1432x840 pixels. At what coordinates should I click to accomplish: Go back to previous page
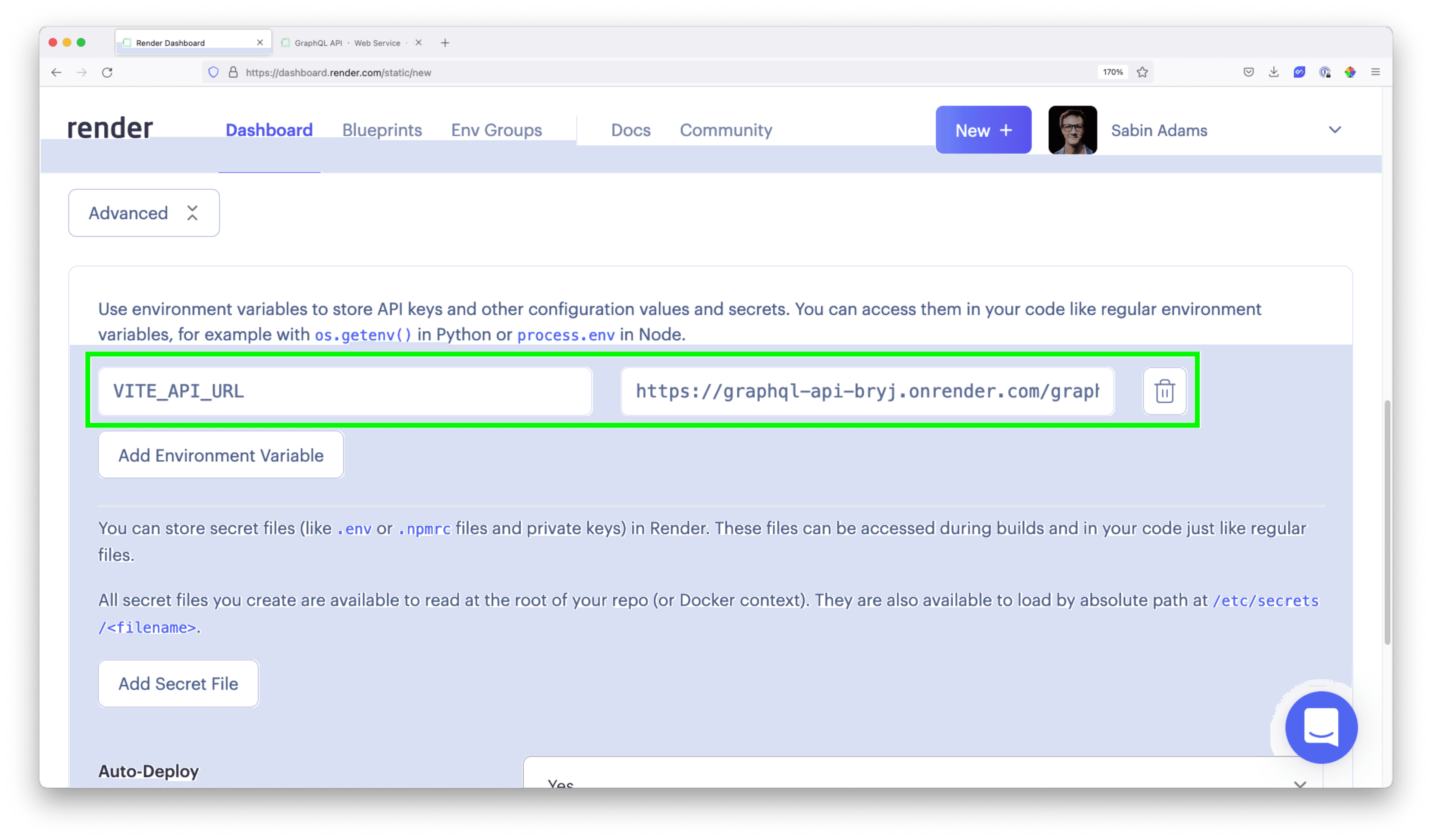point(56,72)
